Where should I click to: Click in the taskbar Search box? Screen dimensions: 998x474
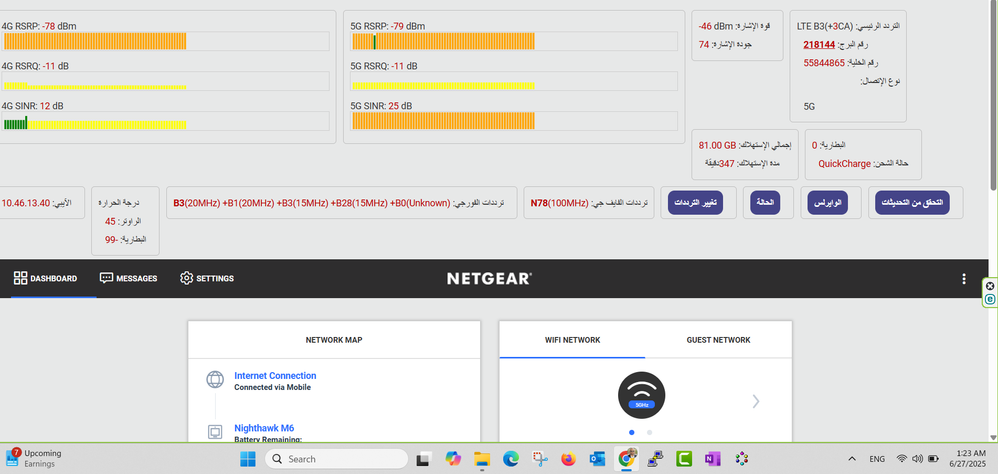[338, 459]
